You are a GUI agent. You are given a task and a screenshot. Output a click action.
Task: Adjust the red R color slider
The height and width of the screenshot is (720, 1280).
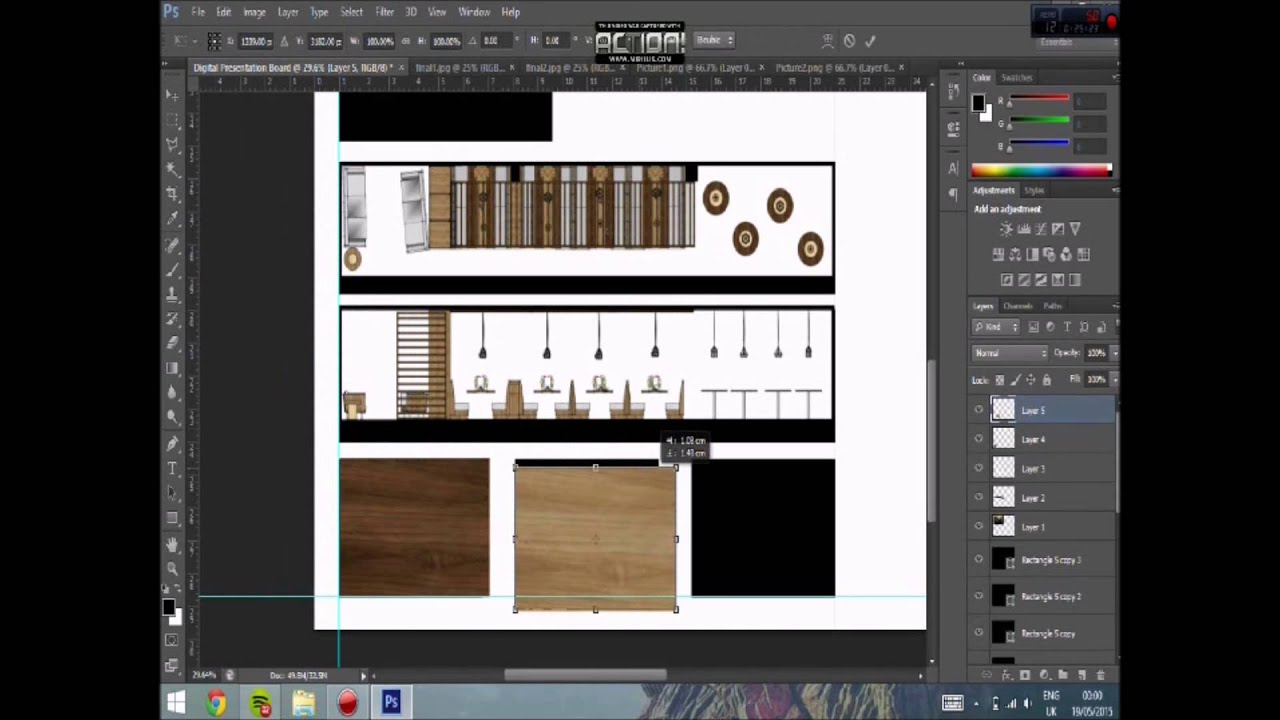(1039, 100)
